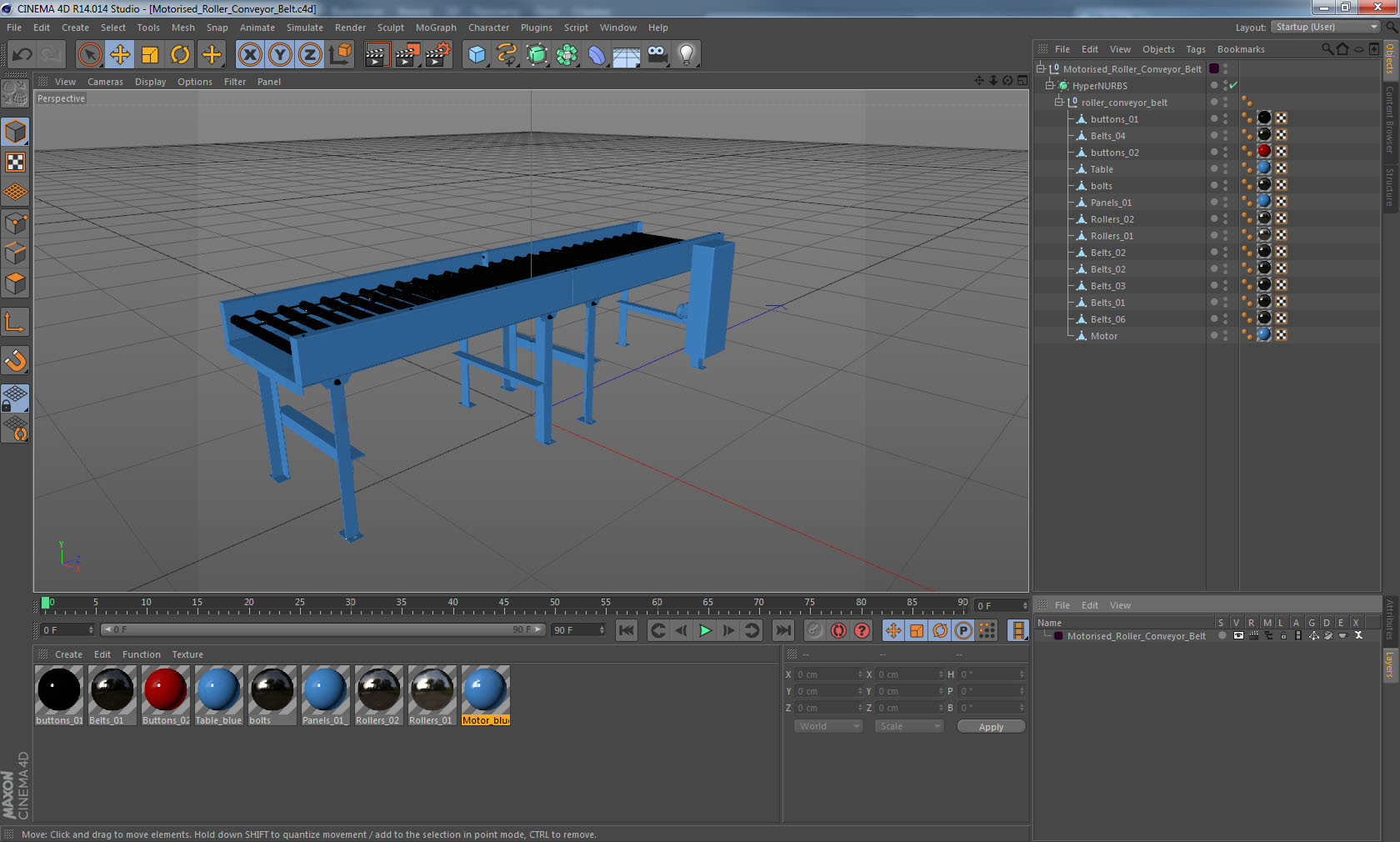This screenshot has height=842, width=1400.
Task: Open material manager Function menu
Action: 142,654
